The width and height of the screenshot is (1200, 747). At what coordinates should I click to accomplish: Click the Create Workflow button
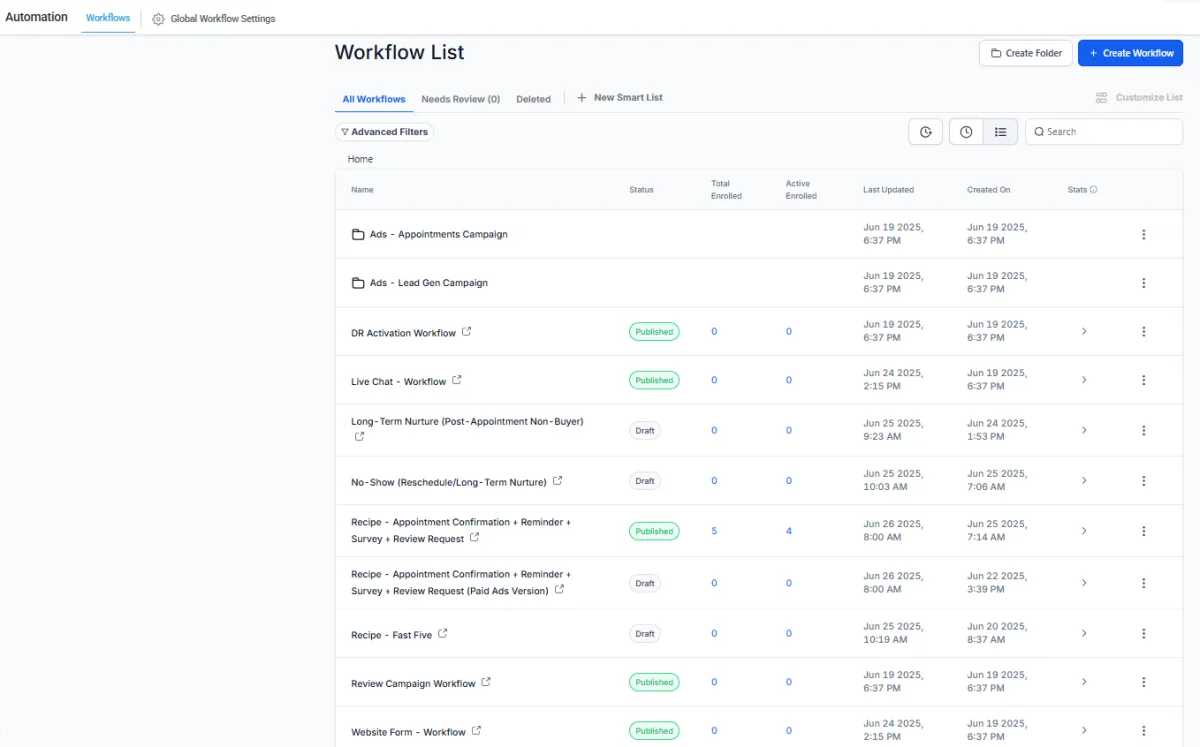click(x=1131, y=53)
